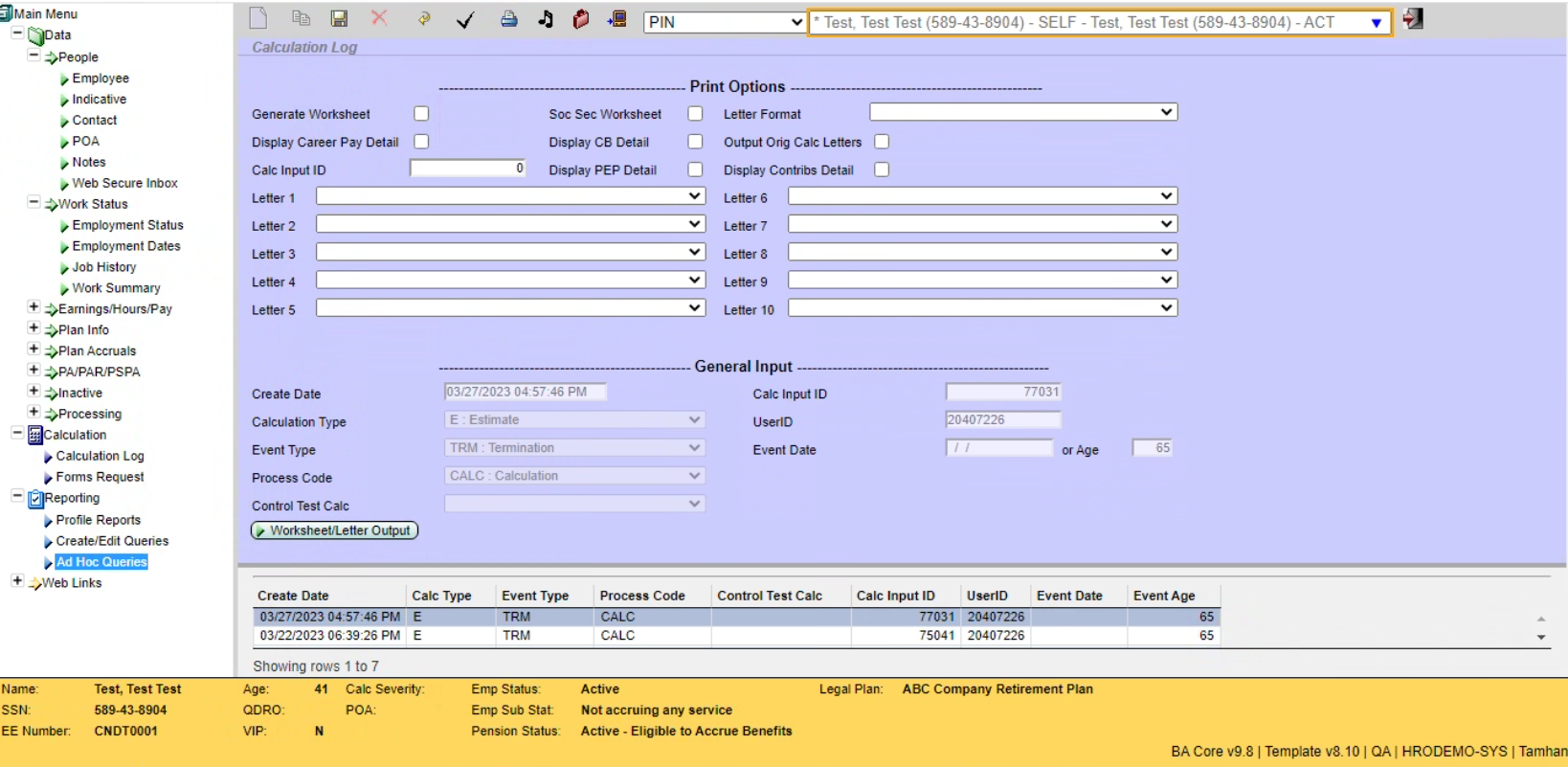Open the Letter Format dropdown
The height and width of the screenshot is (767, 1568).
pos(1022,113)
